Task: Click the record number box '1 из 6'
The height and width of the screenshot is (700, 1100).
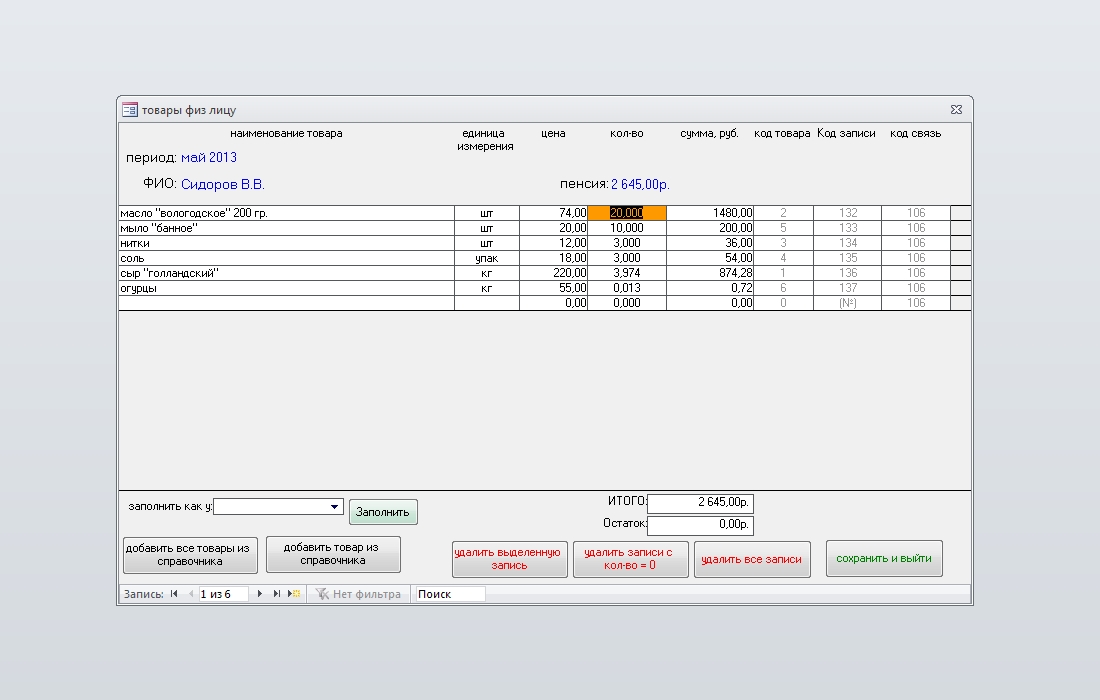Action: click(223, 594)
